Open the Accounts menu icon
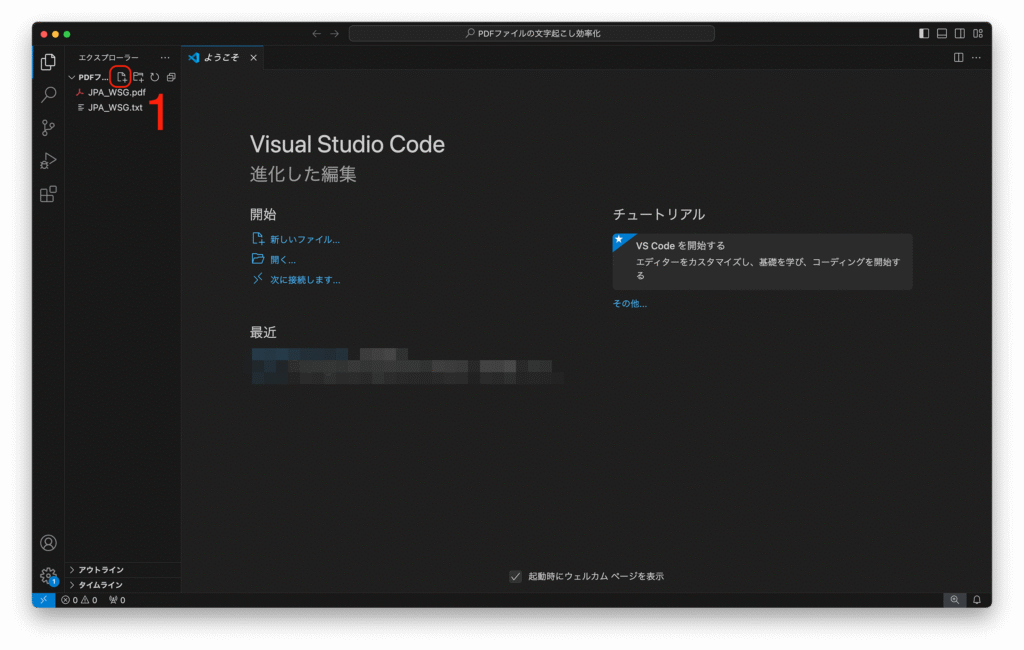 click(48, 543)
